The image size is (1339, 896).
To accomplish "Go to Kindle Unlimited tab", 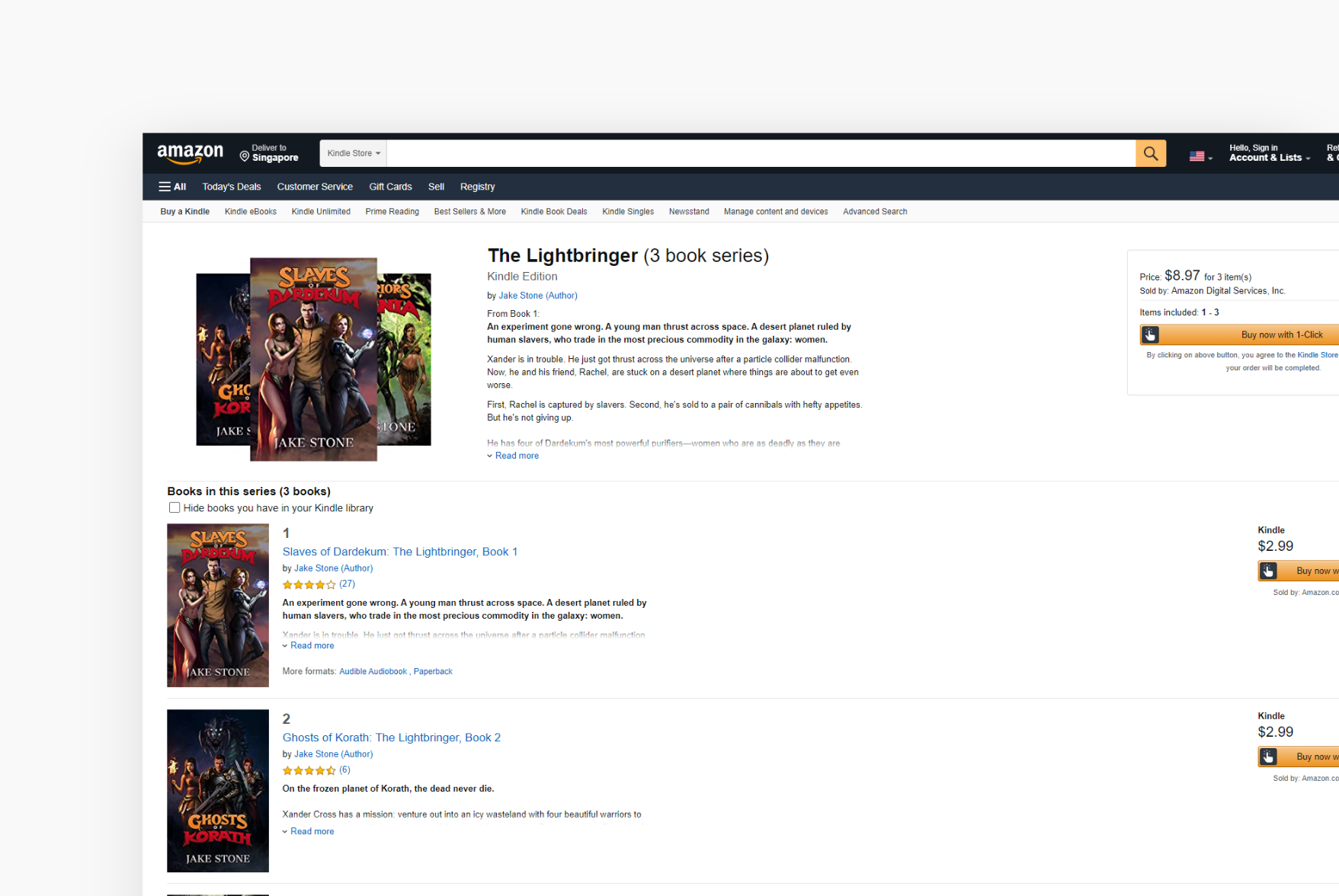I will (321, 212).
